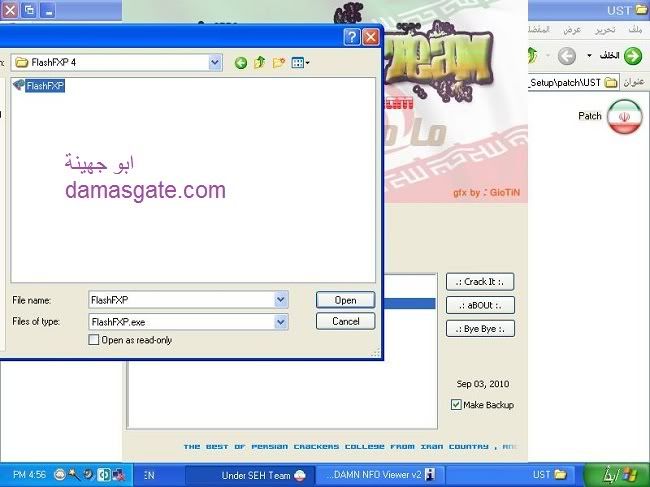Create a new folder in the Open dialog
Screen dimensions: 650x487
click(279, 63)
